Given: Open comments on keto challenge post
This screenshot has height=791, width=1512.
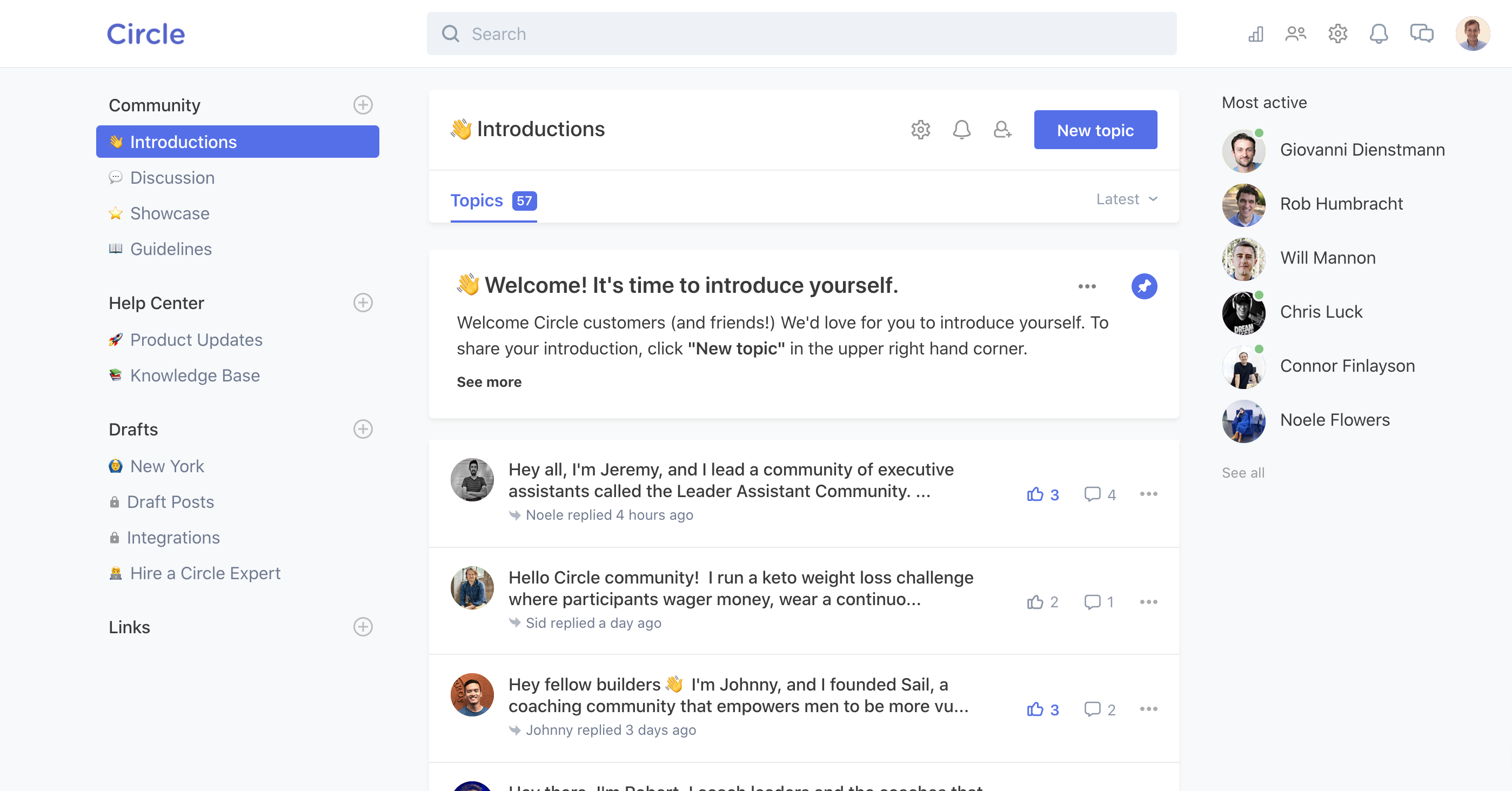Looking at the screenshot, I should tap(1099, 602).
